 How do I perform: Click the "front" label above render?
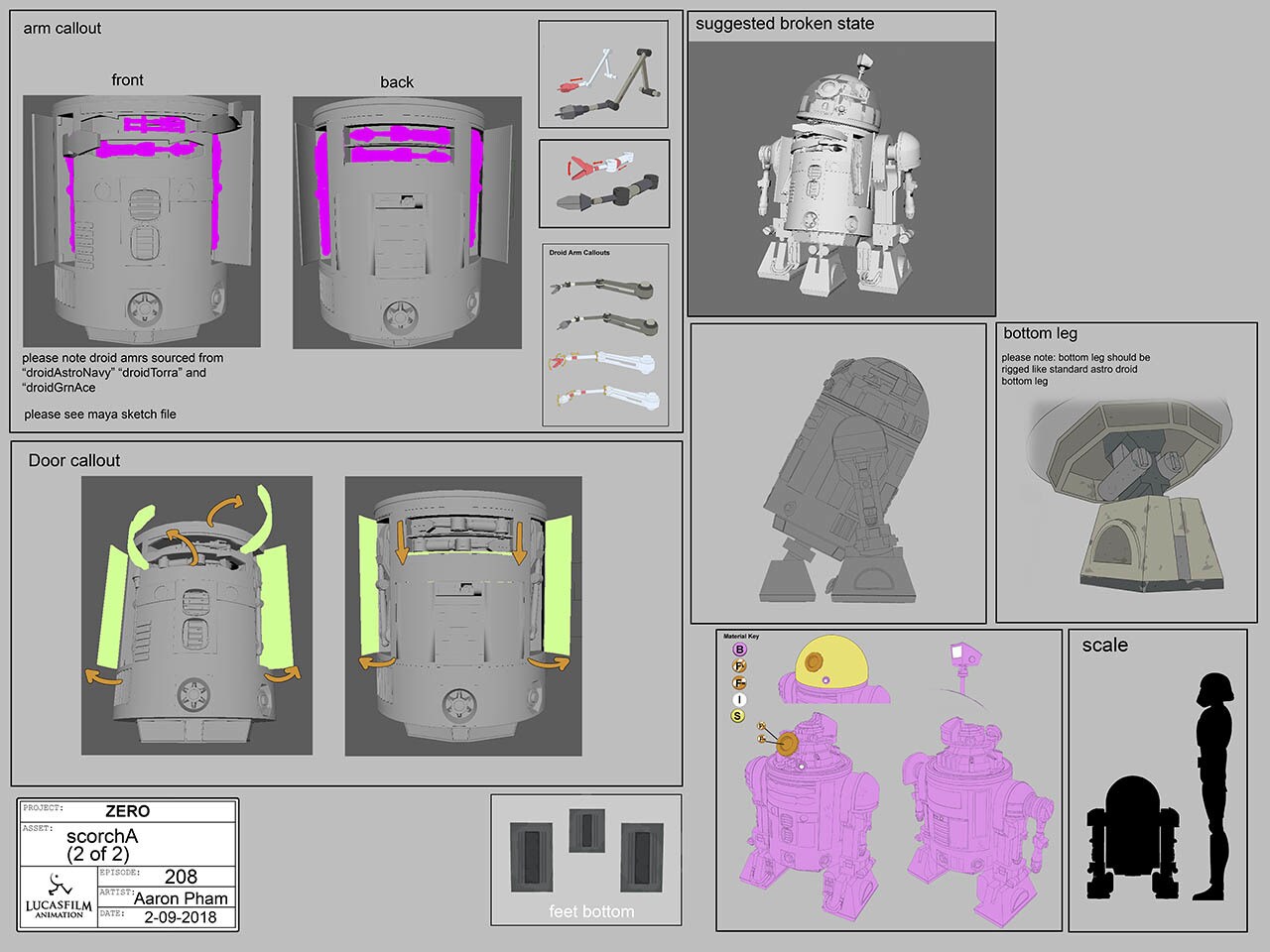127,80
